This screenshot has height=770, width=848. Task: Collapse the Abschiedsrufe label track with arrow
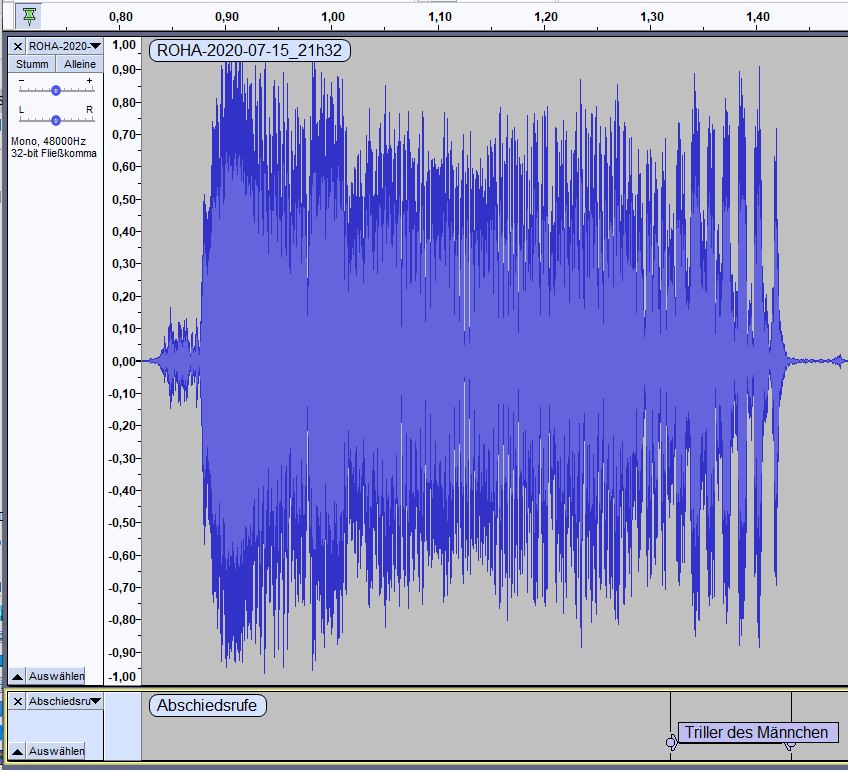(x=19, y=750)
